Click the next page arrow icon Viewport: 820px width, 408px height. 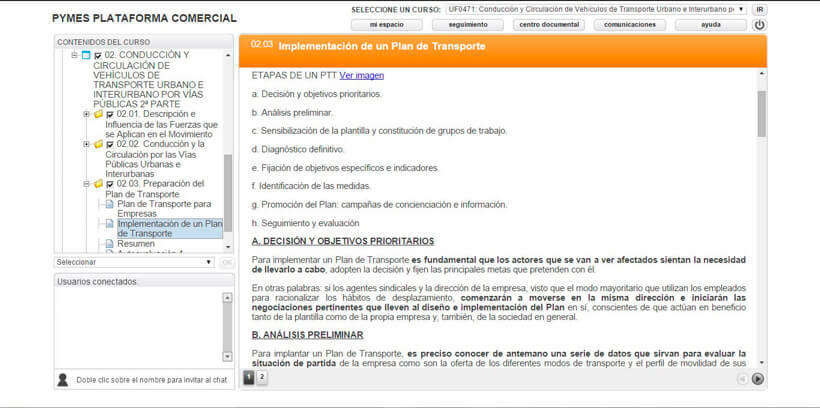point(758,379)
